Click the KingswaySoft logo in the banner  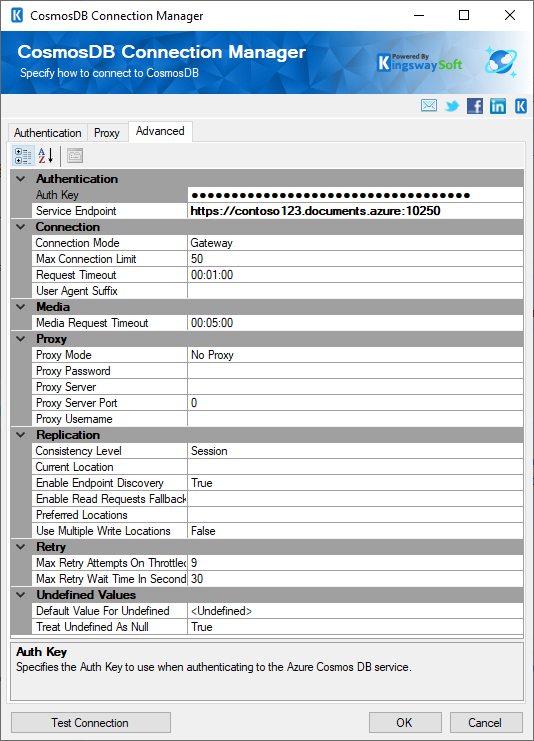point(420,63)
